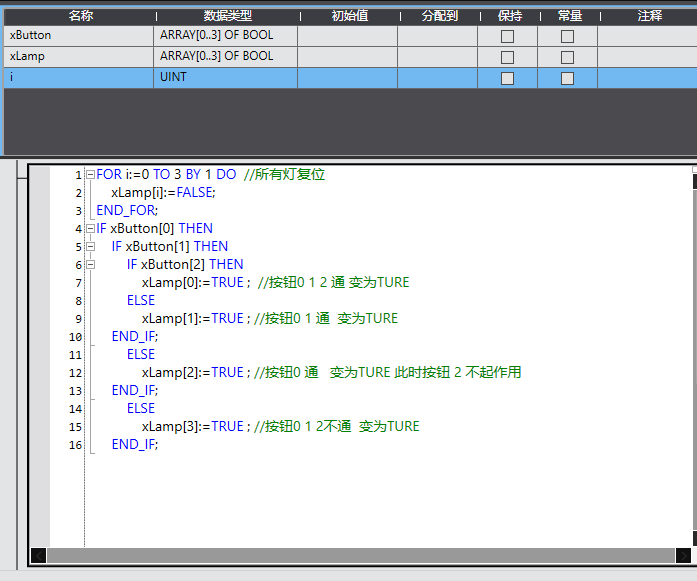This screenshot has height=581, width=697.
Task: Collapse the IF xButton[1] block fold
Action: point(90,247)
